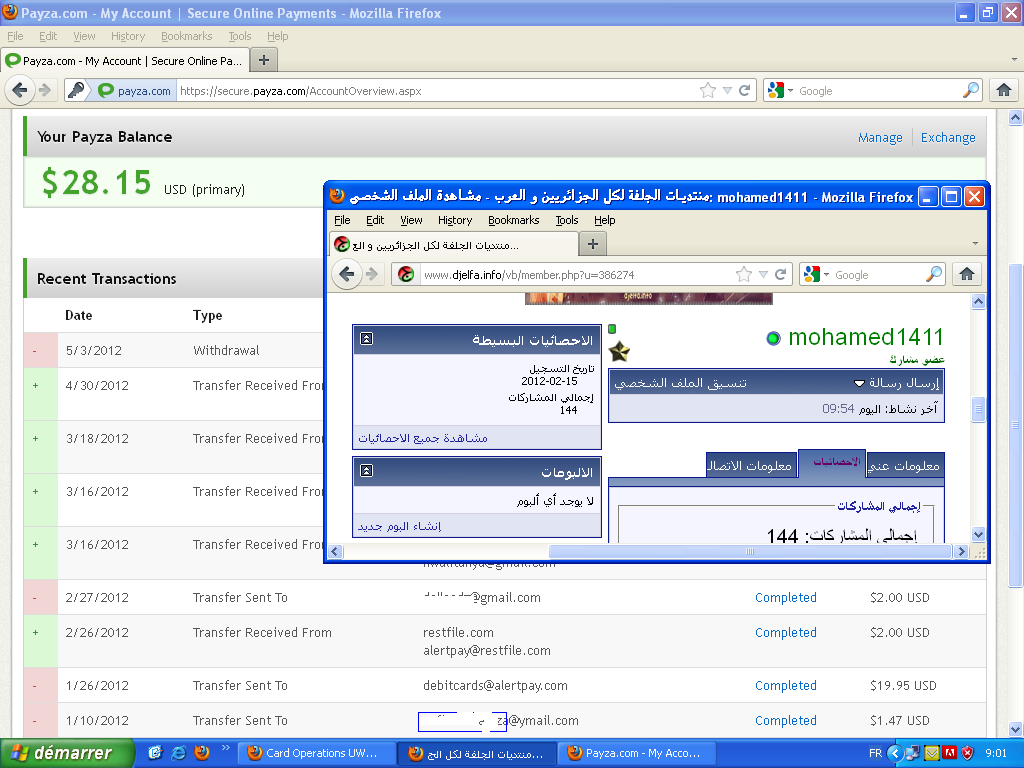Go back in the Payza Firefox window
Viewport: 1024px width, 768px height.
click(x=20, y=90)
